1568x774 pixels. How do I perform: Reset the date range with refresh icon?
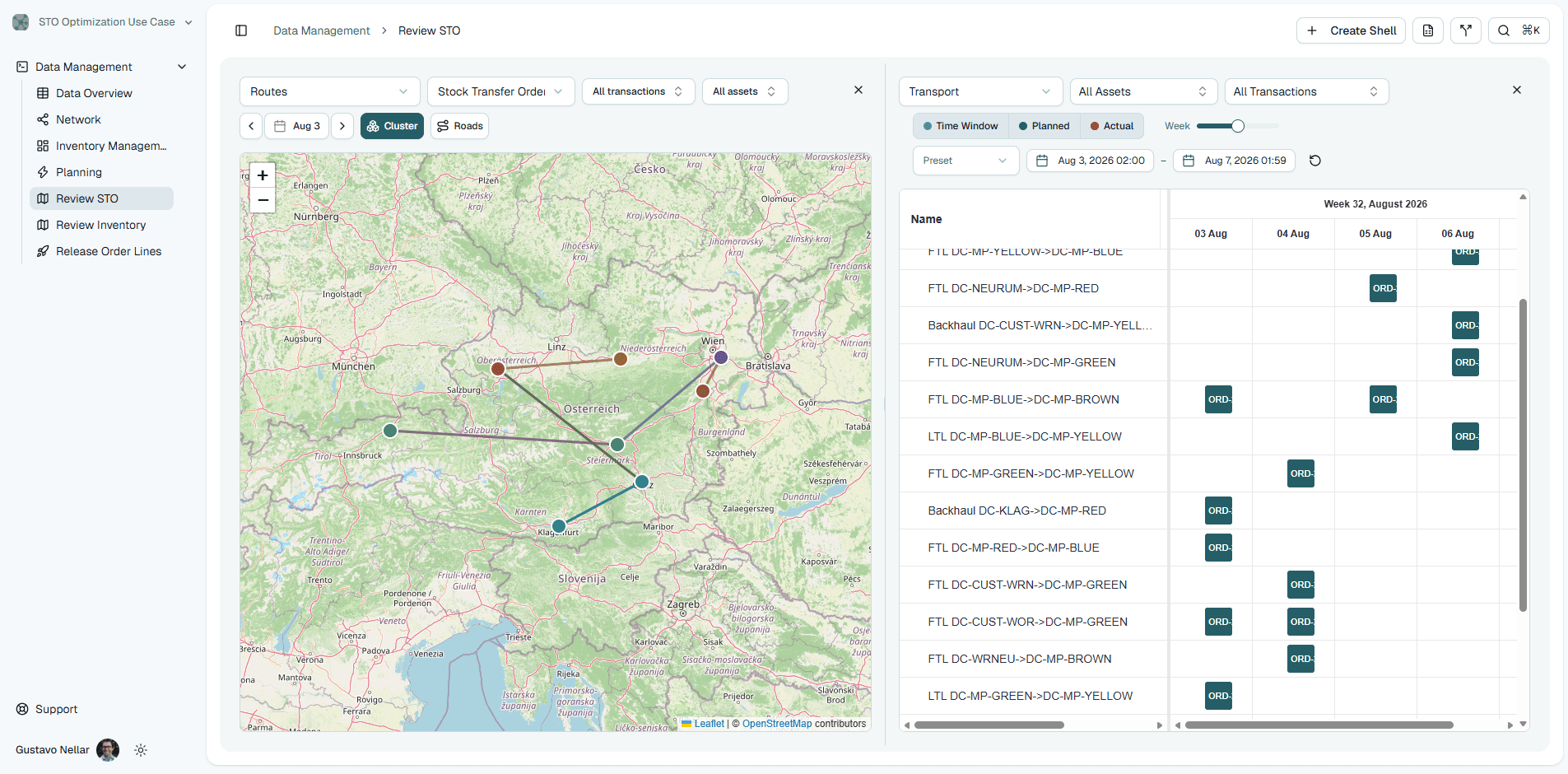click(x=1315, y=161)
